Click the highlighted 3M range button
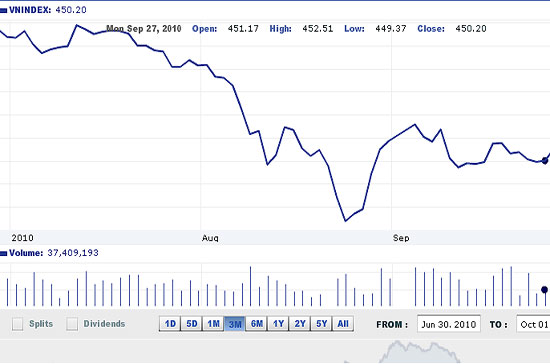This screenshot has height=364, width=550. (x=235, y=323)
